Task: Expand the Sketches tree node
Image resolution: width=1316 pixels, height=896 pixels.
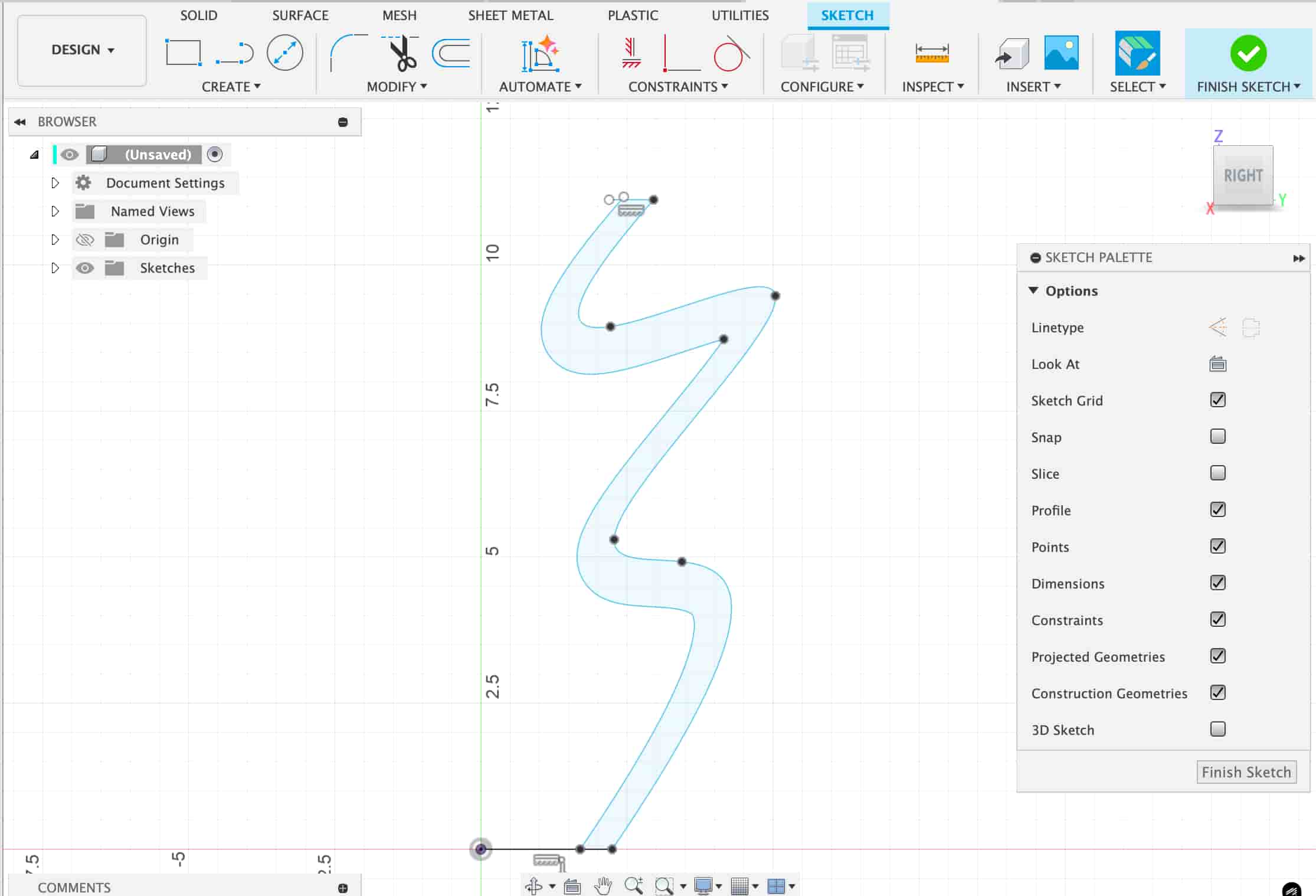Action: (x=55, y=267)
